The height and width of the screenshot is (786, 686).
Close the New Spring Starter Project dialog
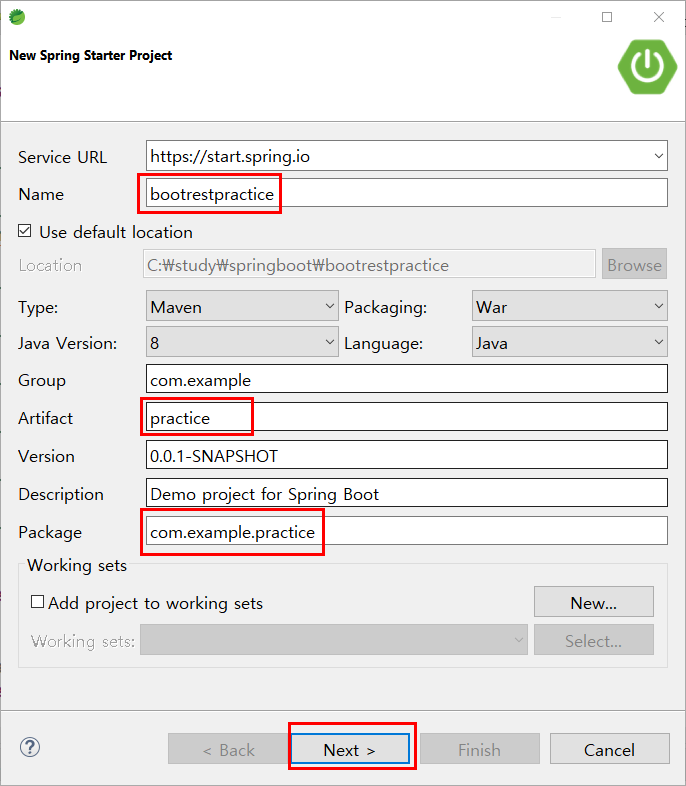659,17
